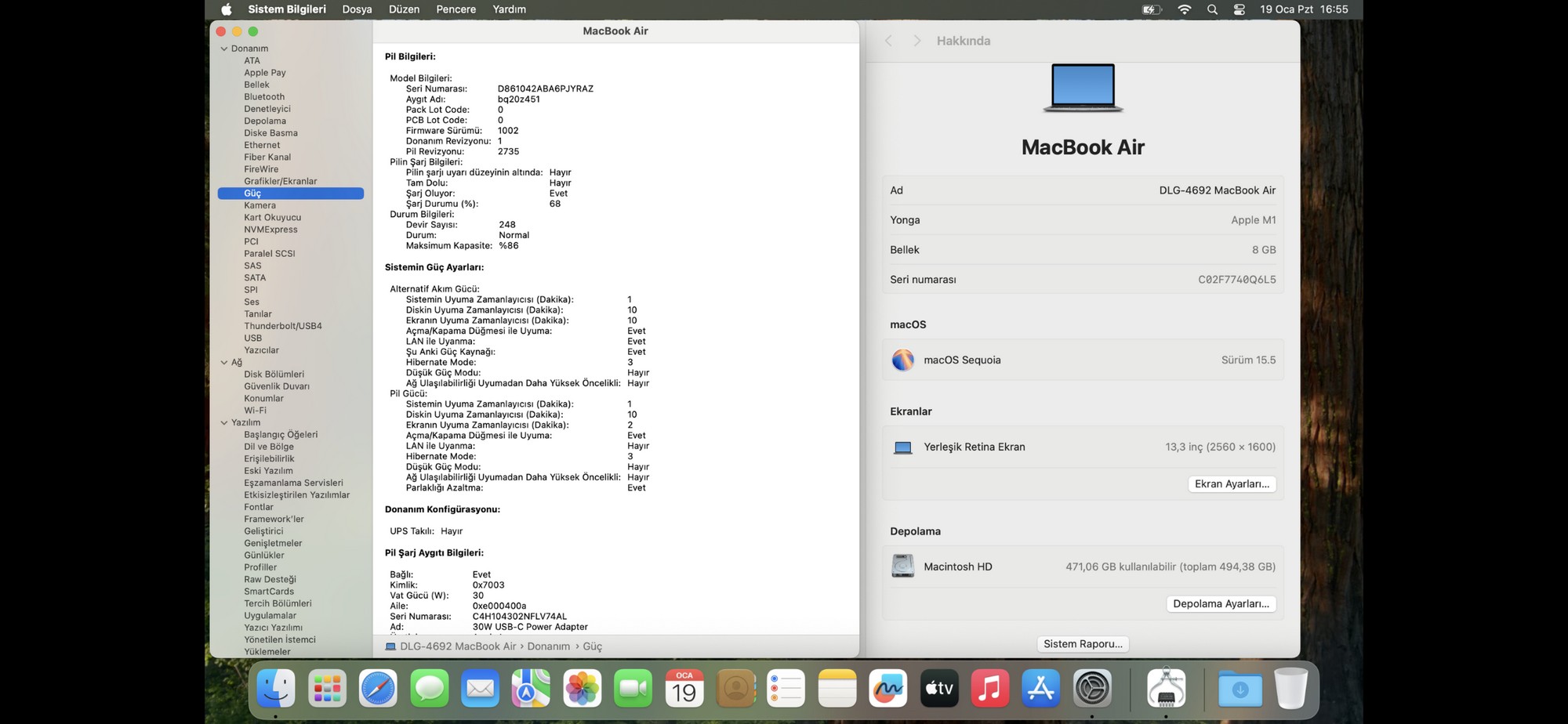The height and width of the screenshot is (724, 1568).
Task: Click the Wi-Fi status icon
Action: [1185, 9]
